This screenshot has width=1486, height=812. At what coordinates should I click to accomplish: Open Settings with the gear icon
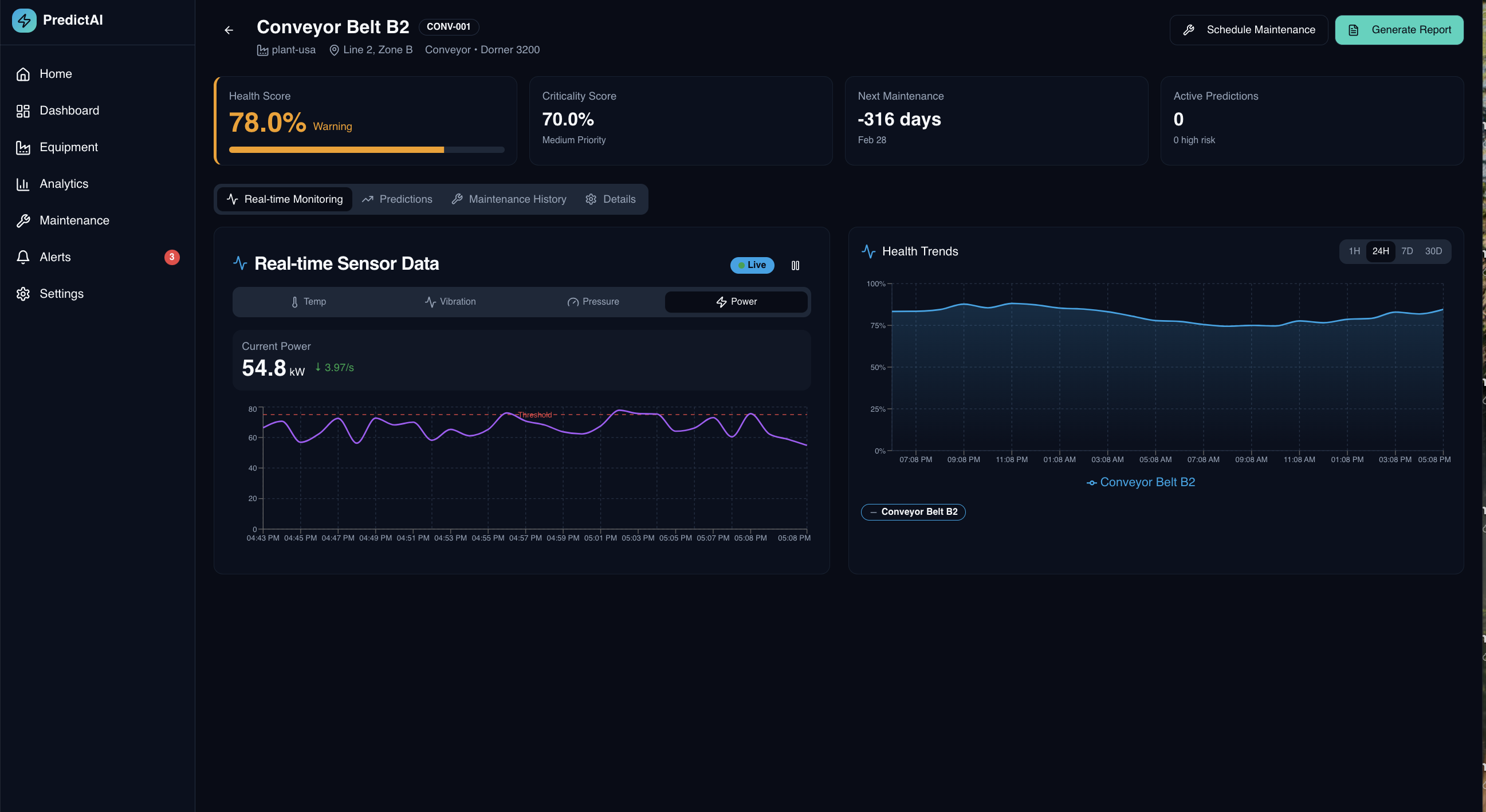coord(61,294)
